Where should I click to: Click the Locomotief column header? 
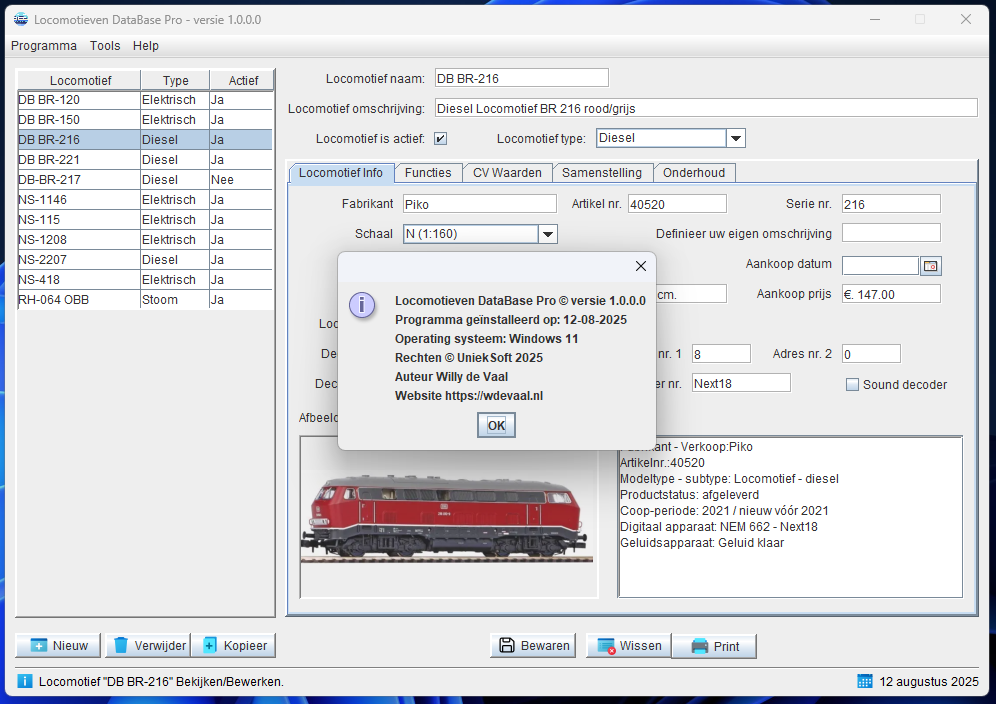pyautogui.click(x=79, y=81)
